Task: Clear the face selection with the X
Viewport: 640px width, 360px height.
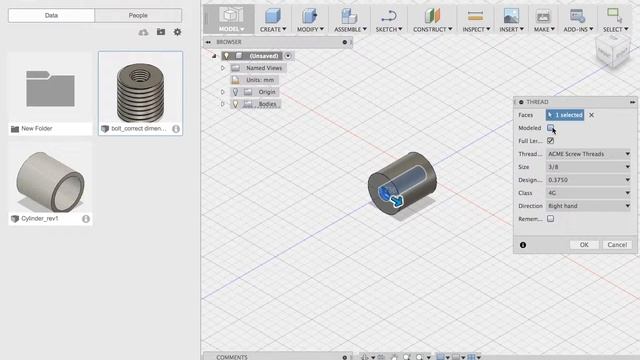Action: tap(591, 115)
